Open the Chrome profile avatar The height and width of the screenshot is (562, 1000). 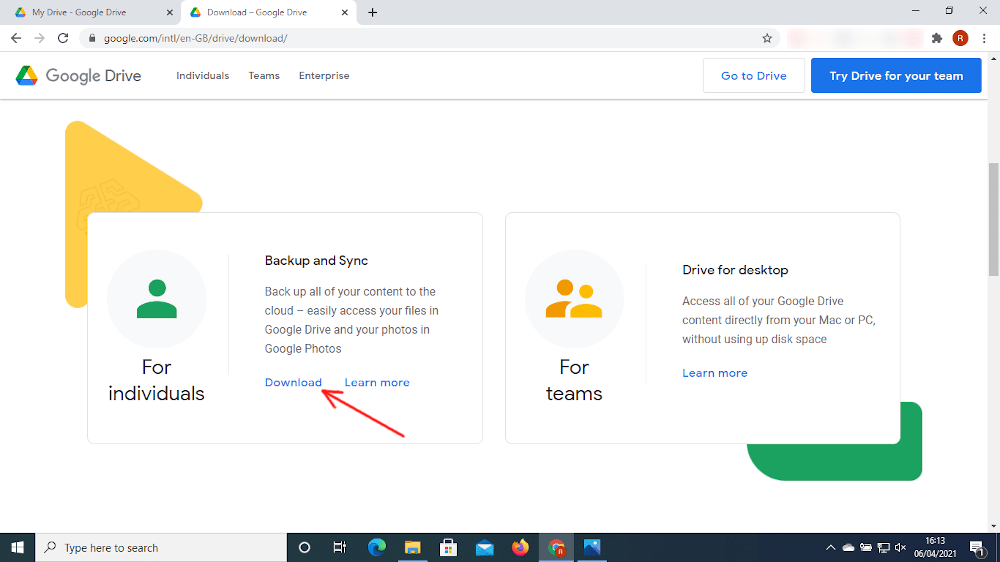tap(960, 38)
